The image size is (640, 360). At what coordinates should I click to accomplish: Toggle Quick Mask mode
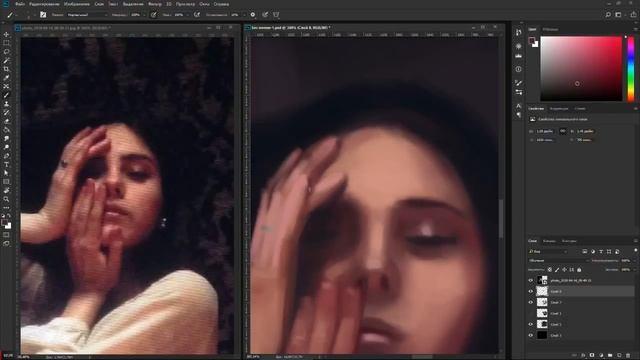pos(6,235)
